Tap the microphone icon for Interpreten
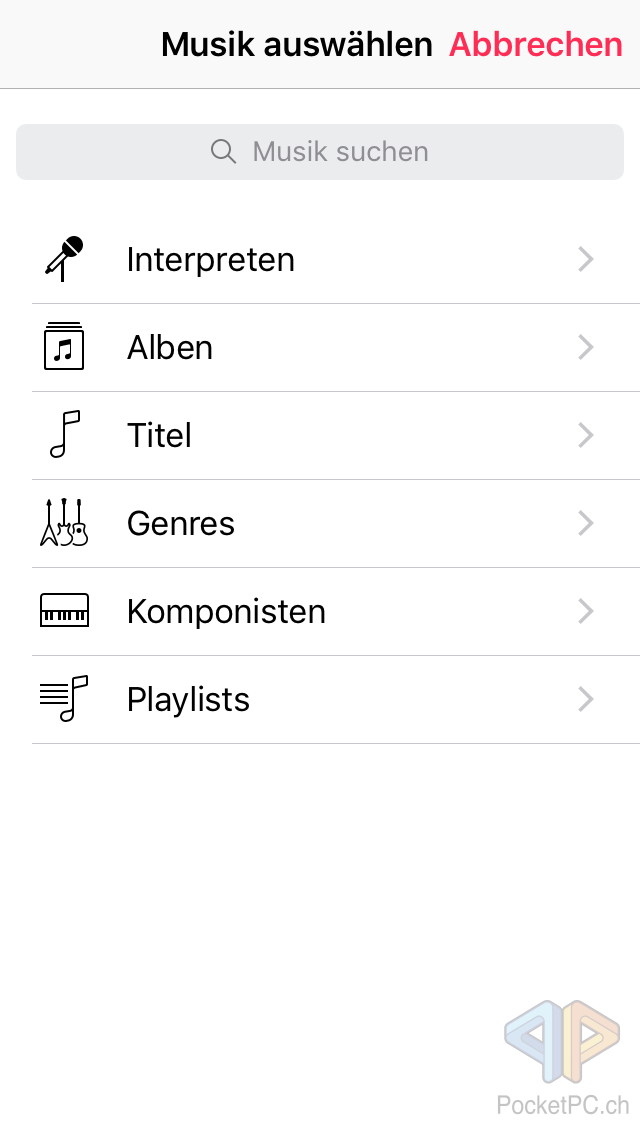This screenshot has width=640, height=1136. [x=64, y=259]
